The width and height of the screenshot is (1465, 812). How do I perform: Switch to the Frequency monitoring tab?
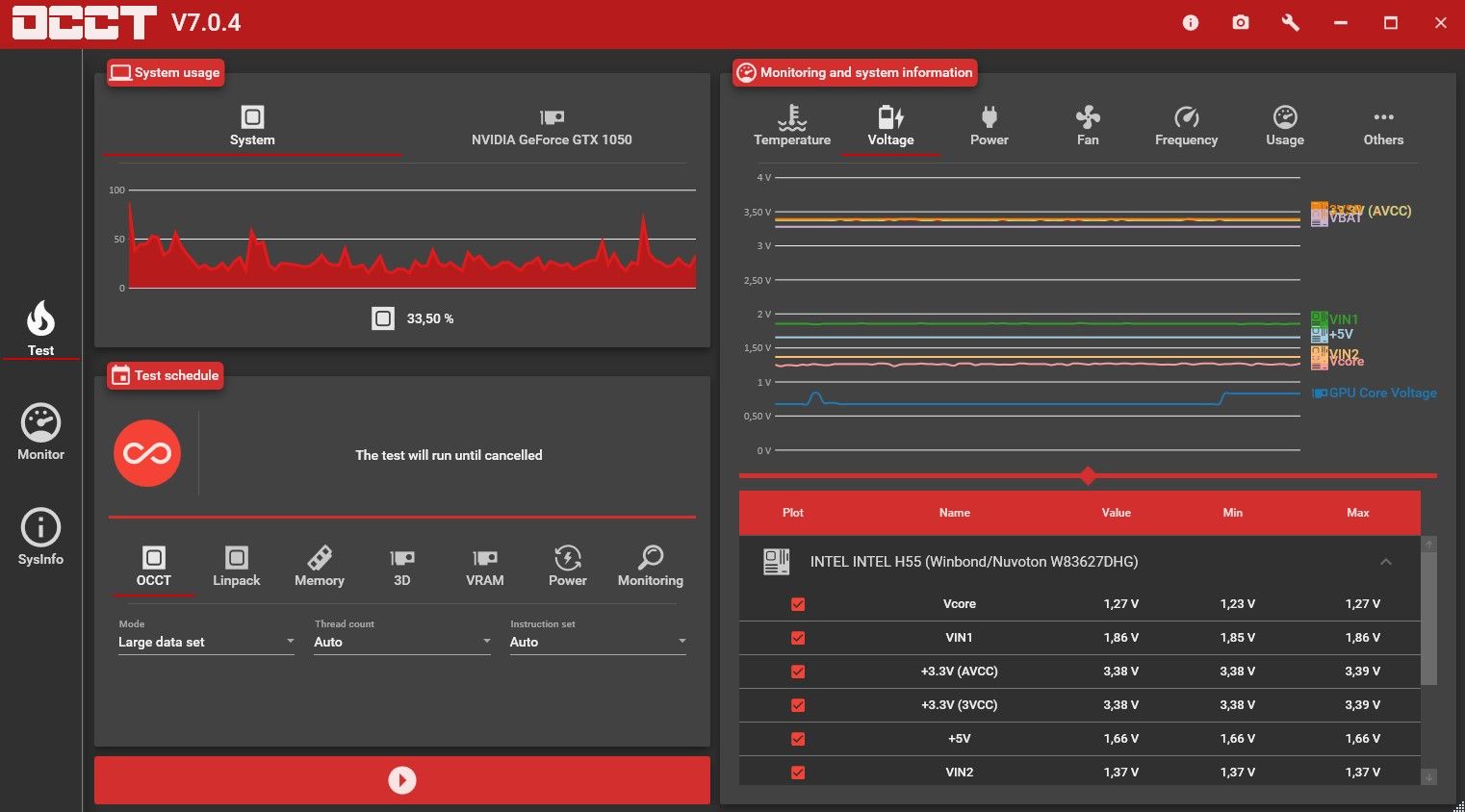pyautogui.click(x=1186, y=127)
